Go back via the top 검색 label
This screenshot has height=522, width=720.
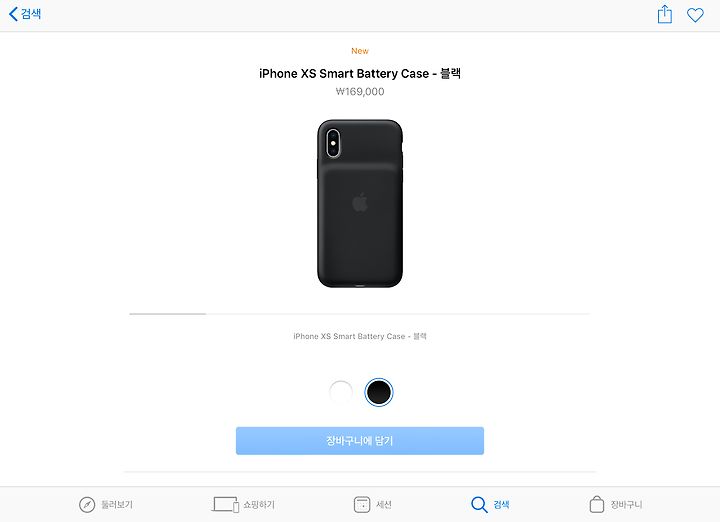tap(31, 14)
